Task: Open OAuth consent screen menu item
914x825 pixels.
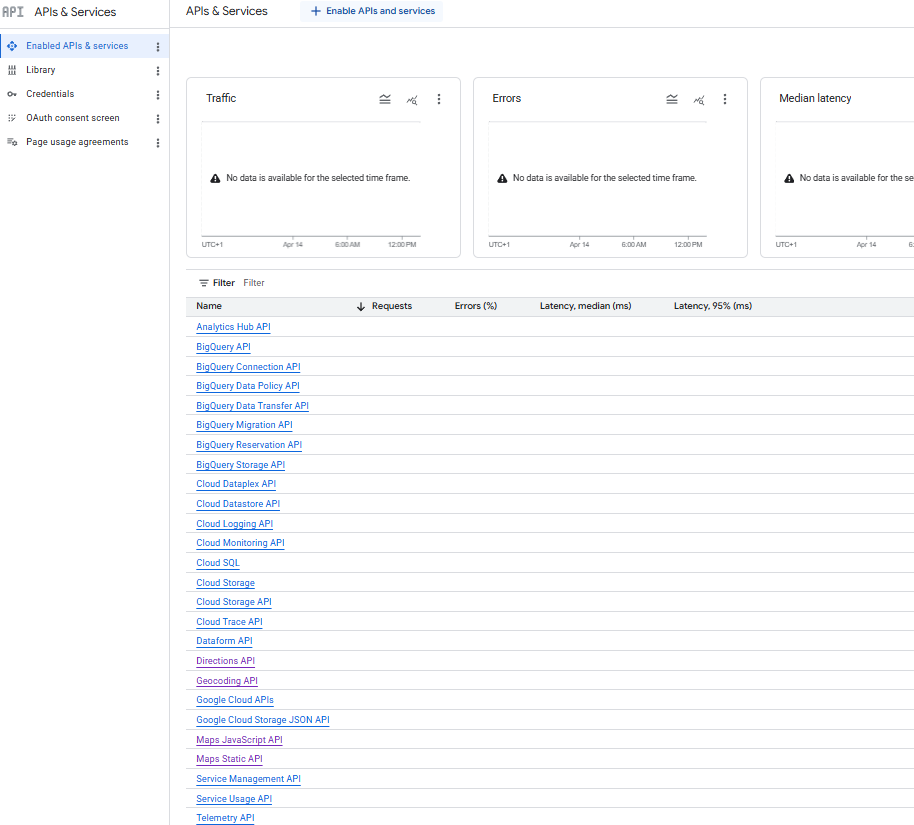Action: (85, 118)
